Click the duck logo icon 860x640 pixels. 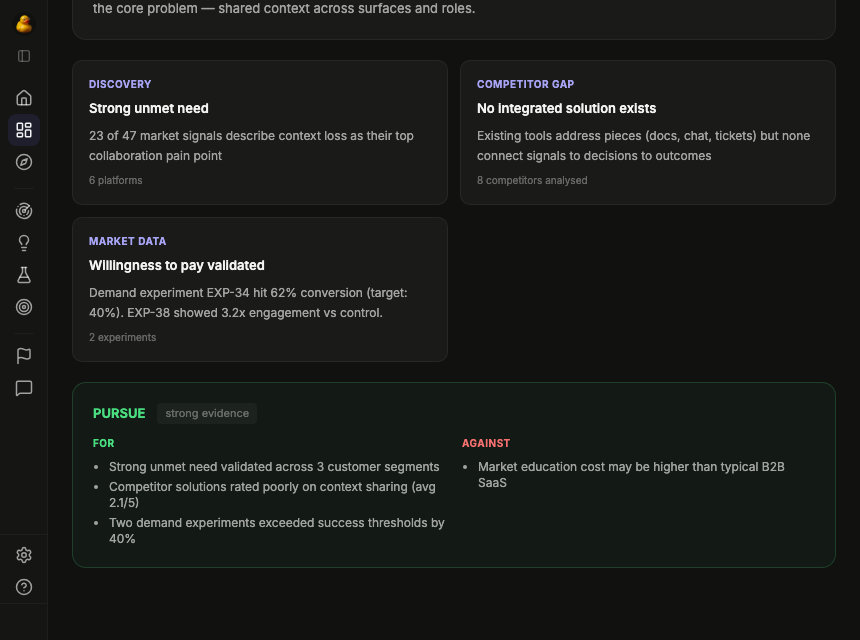pyautogui.click(x=24, y=24)
